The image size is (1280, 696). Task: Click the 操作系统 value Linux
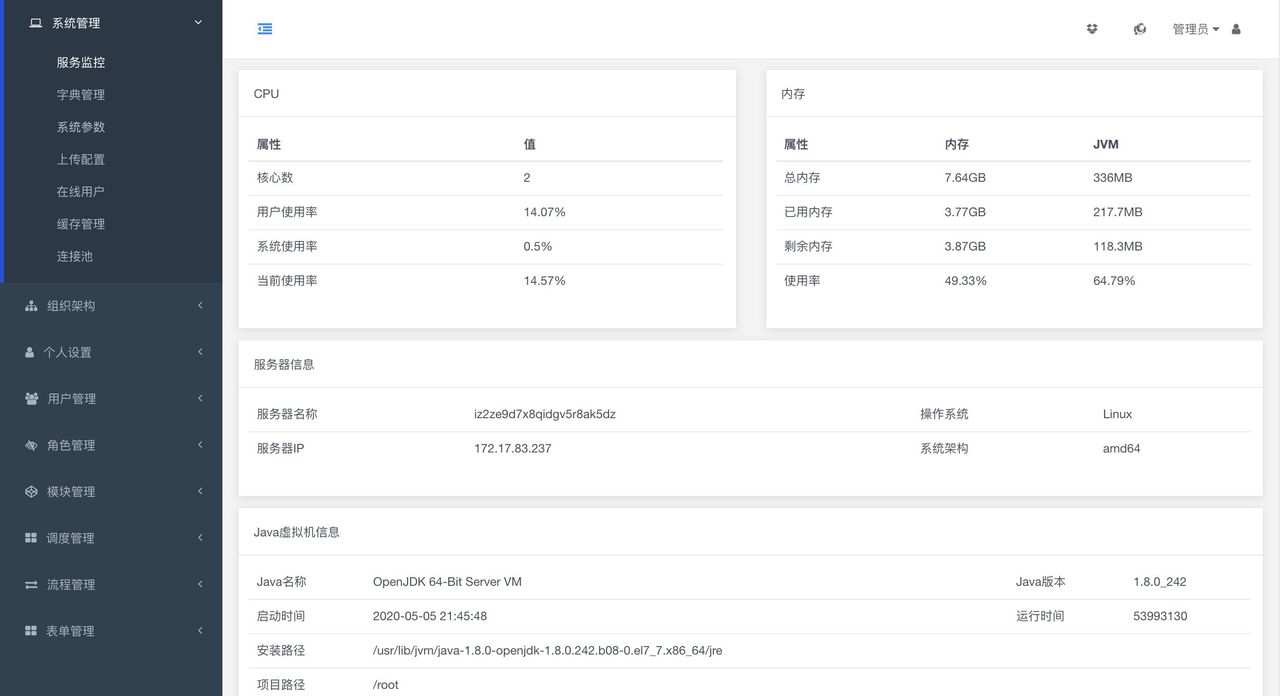coord(1118,414)
